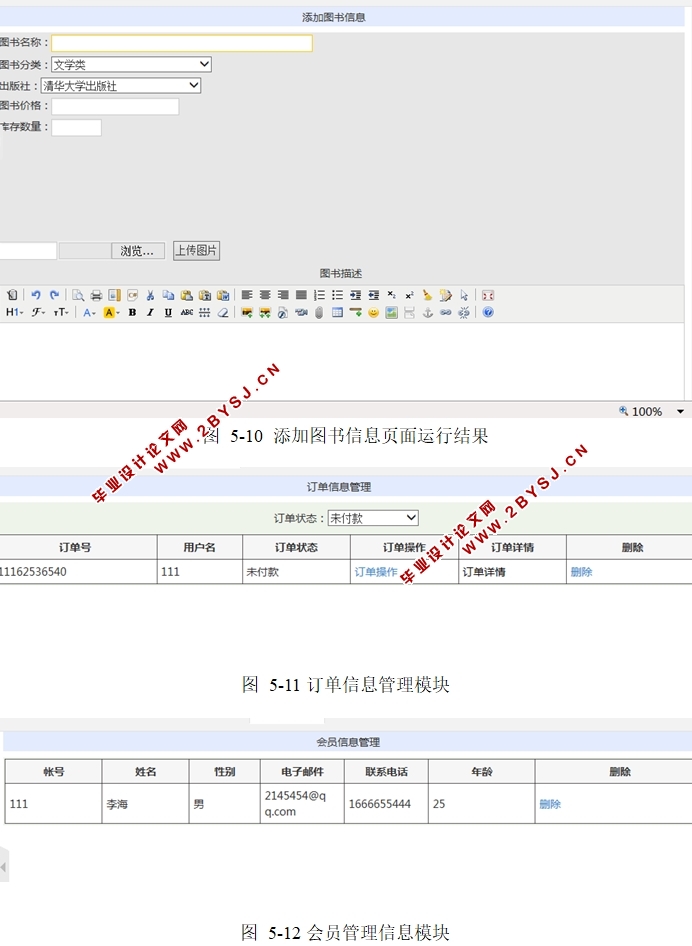Open the text color picker
This screenshot has height=946, width=692.
(89, 313)
